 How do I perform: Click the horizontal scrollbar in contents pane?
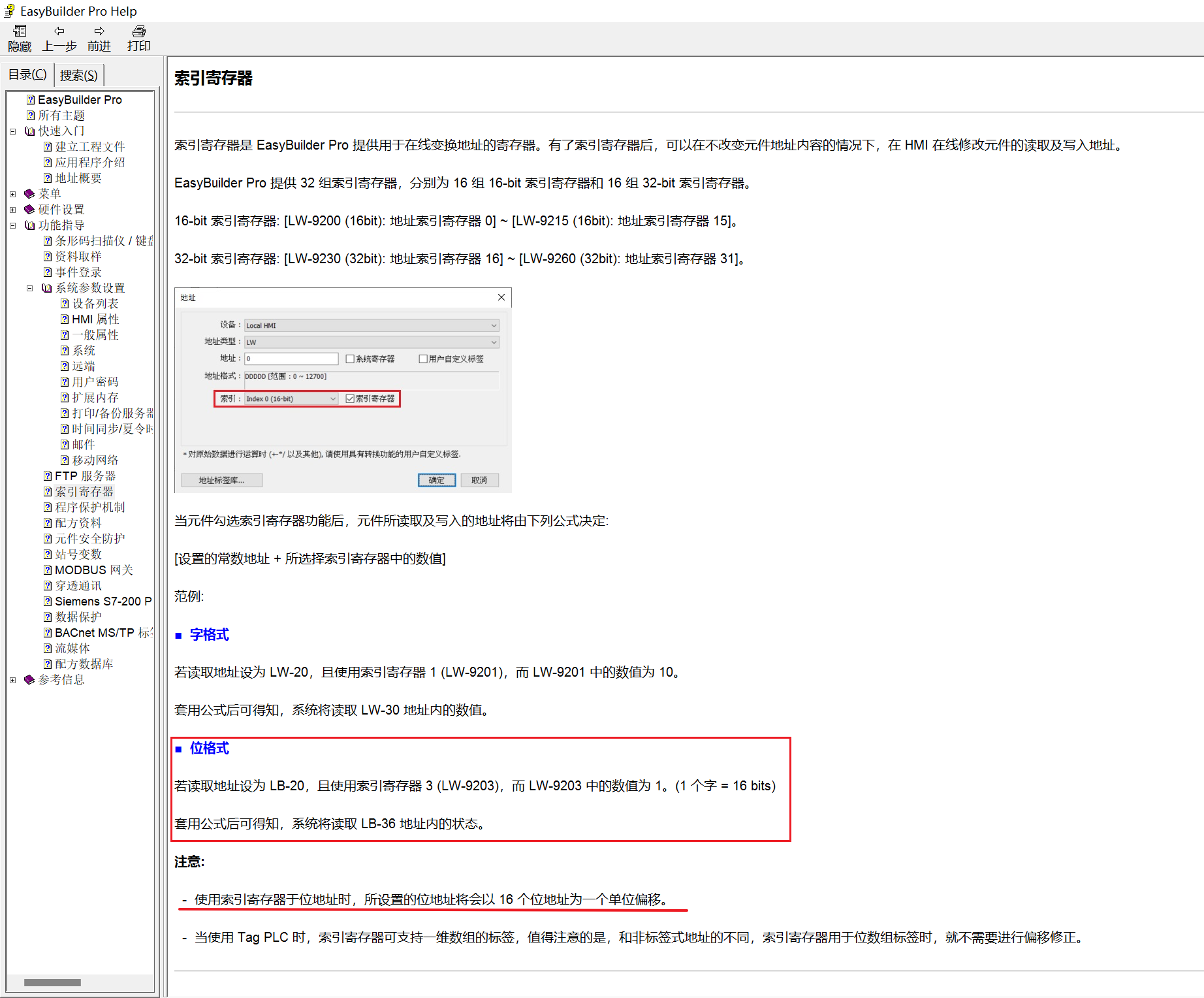[52, 982]
